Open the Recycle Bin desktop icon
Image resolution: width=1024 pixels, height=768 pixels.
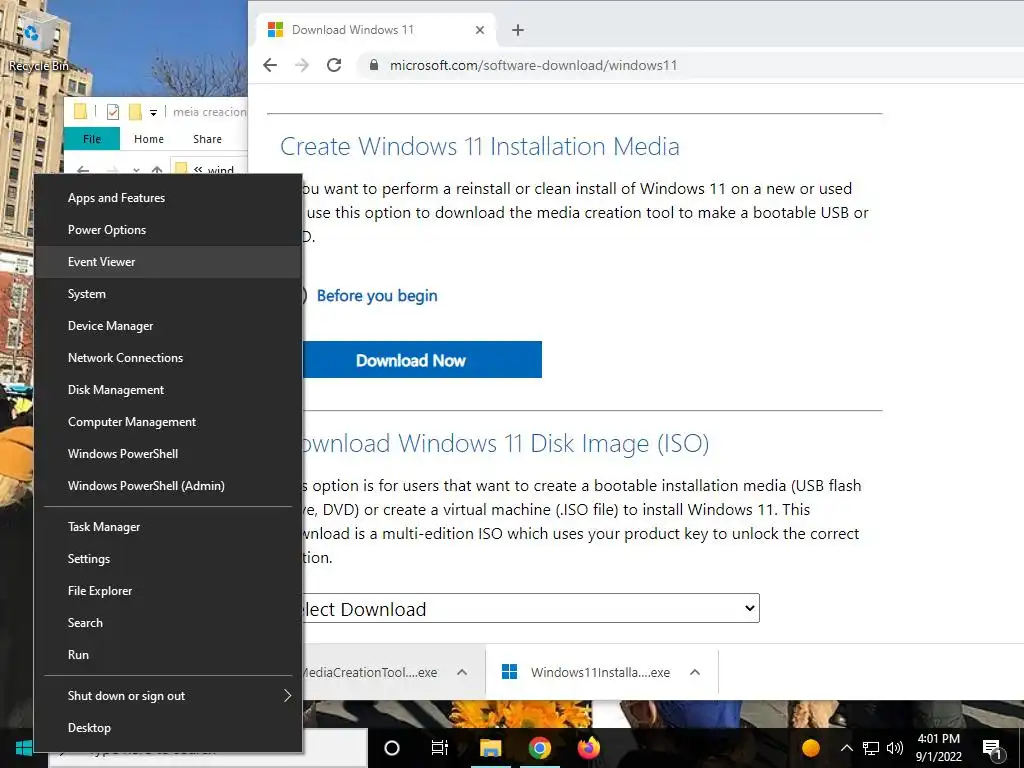[x=38, y=43]
